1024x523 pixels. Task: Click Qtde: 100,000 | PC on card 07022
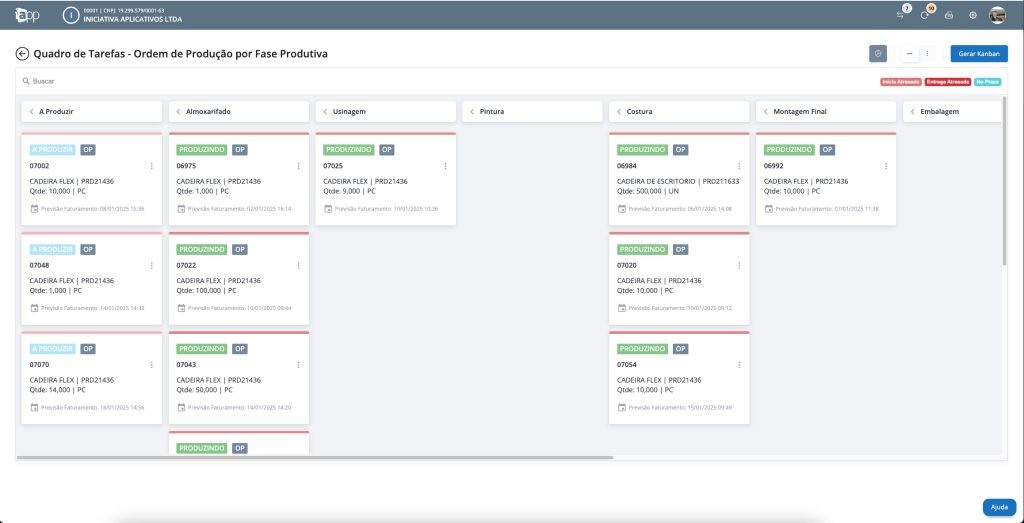[208, 291]
